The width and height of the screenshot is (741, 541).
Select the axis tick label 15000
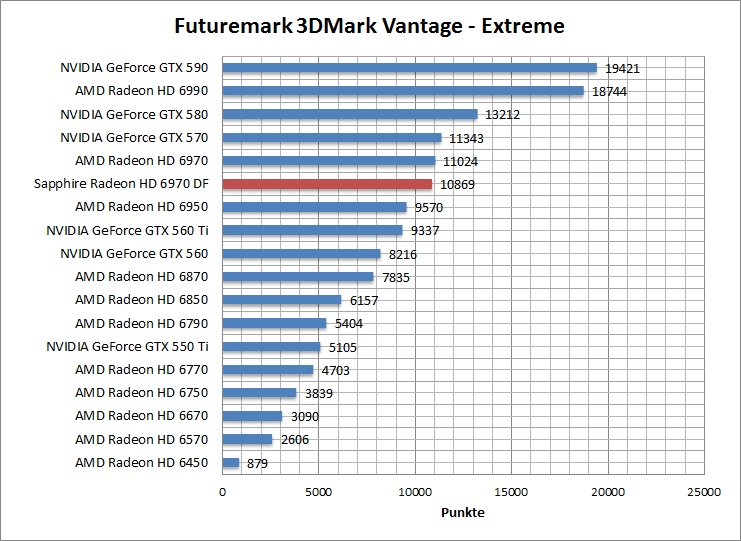[511, 492]
